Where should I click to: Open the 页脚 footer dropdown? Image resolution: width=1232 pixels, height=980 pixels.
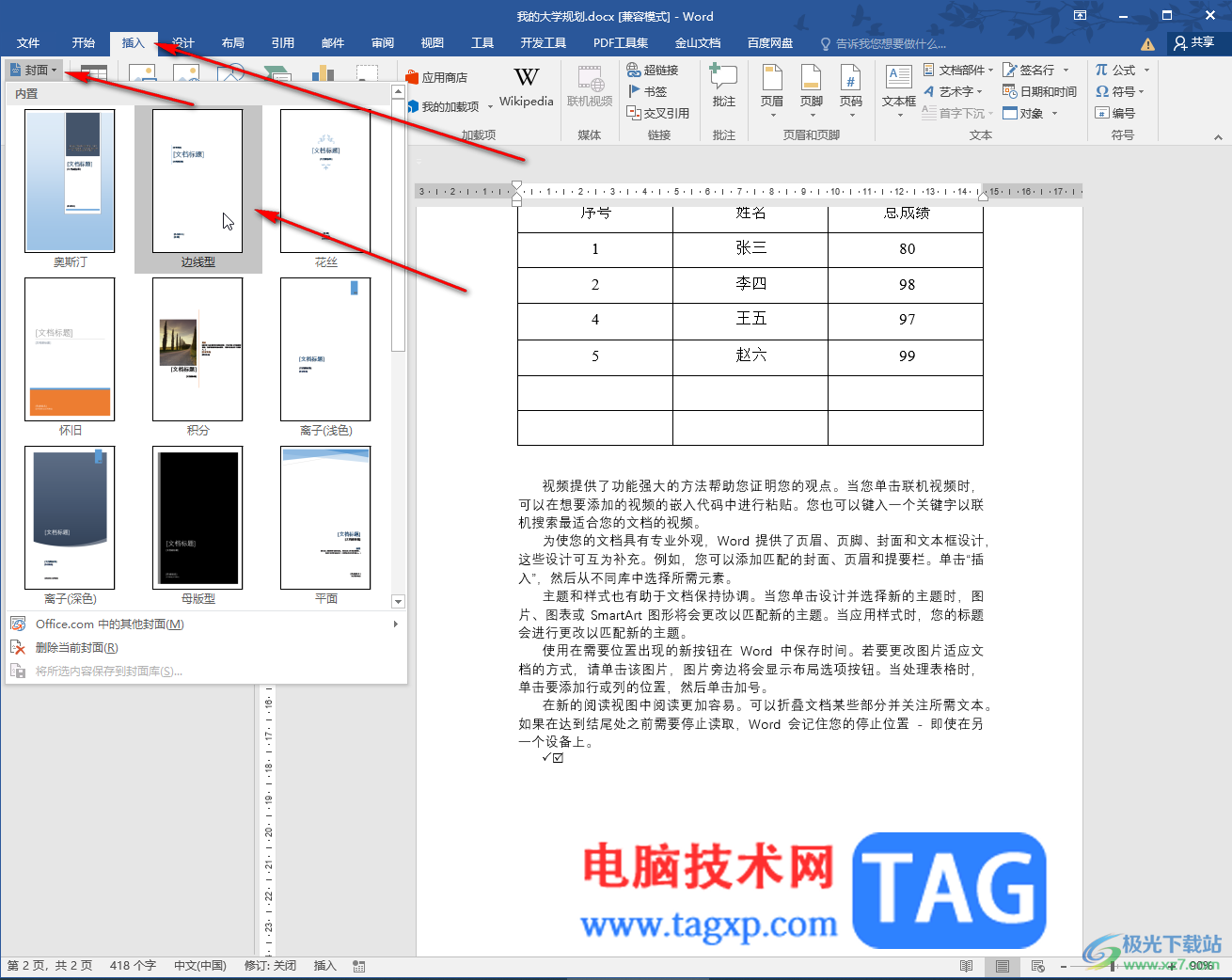pos(812,91)
